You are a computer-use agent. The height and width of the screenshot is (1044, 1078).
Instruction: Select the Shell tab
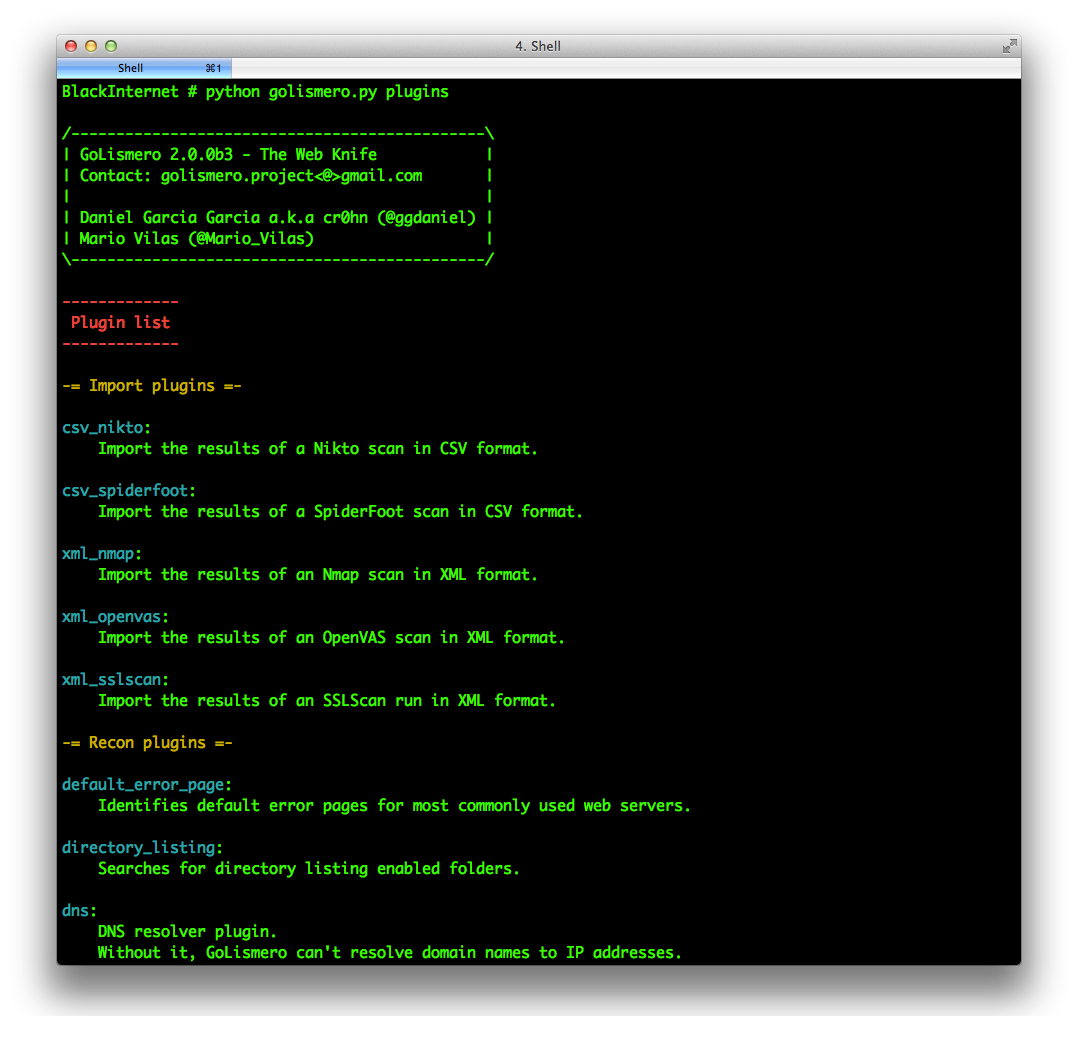point(144,68)
